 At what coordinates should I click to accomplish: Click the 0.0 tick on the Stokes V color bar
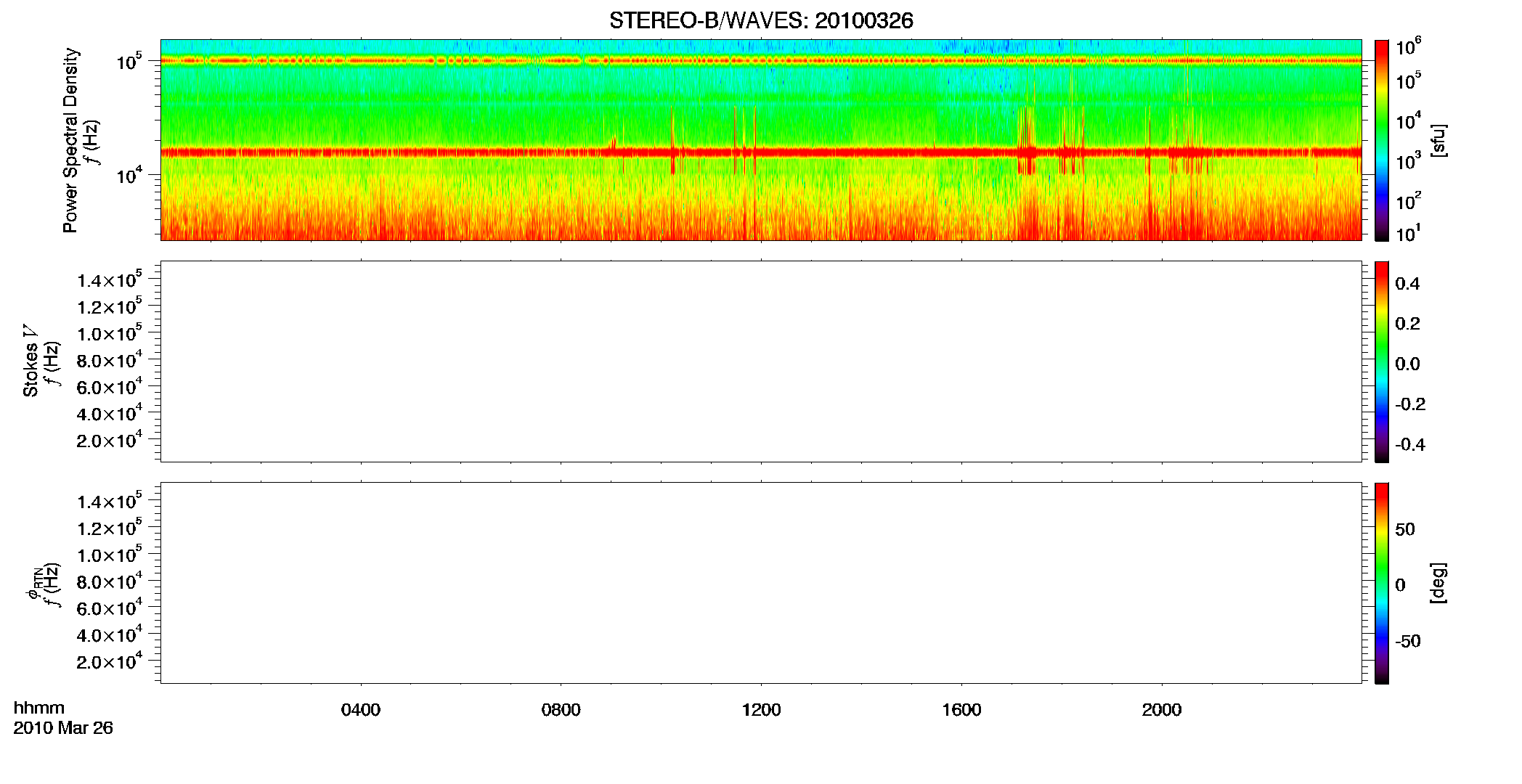point(1407,364)
